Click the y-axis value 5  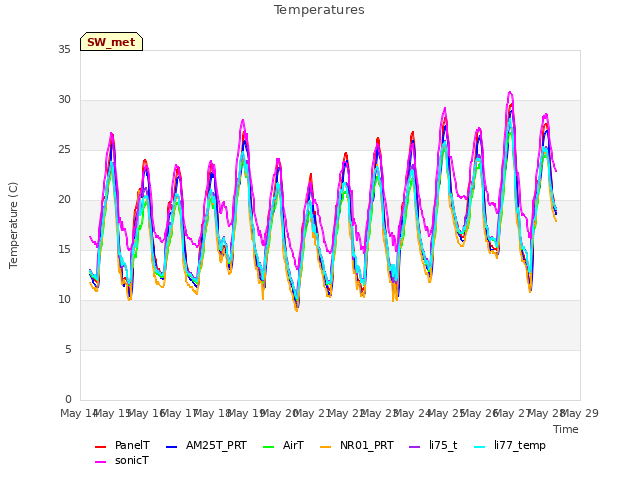[68, 349]
